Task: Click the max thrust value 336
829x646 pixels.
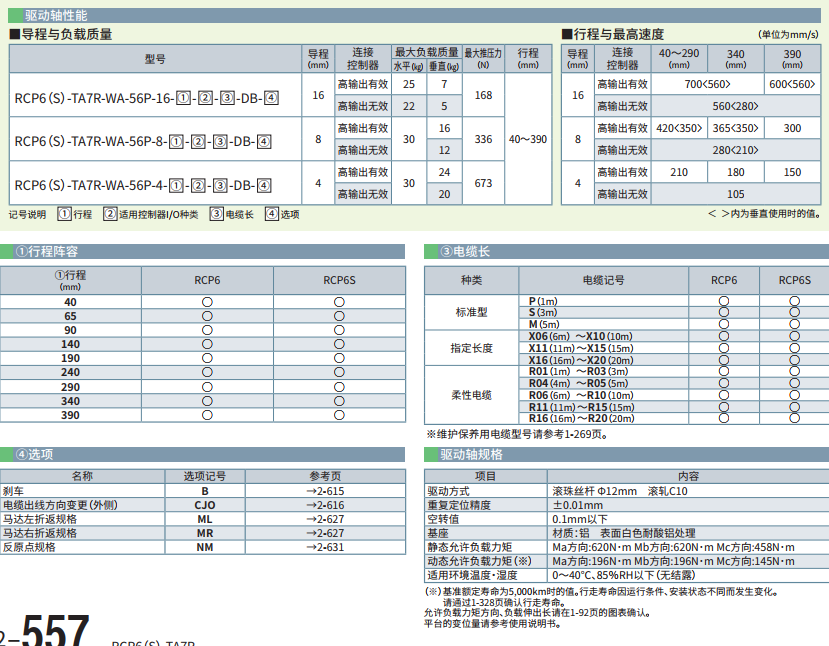Action: pos(483,139)
